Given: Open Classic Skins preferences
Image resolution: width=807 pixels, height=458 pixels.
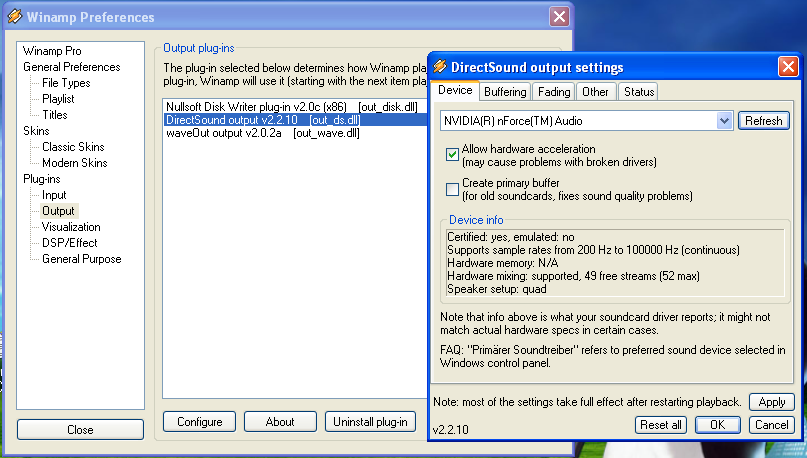Looking at the screenshot, I should 73,147.
